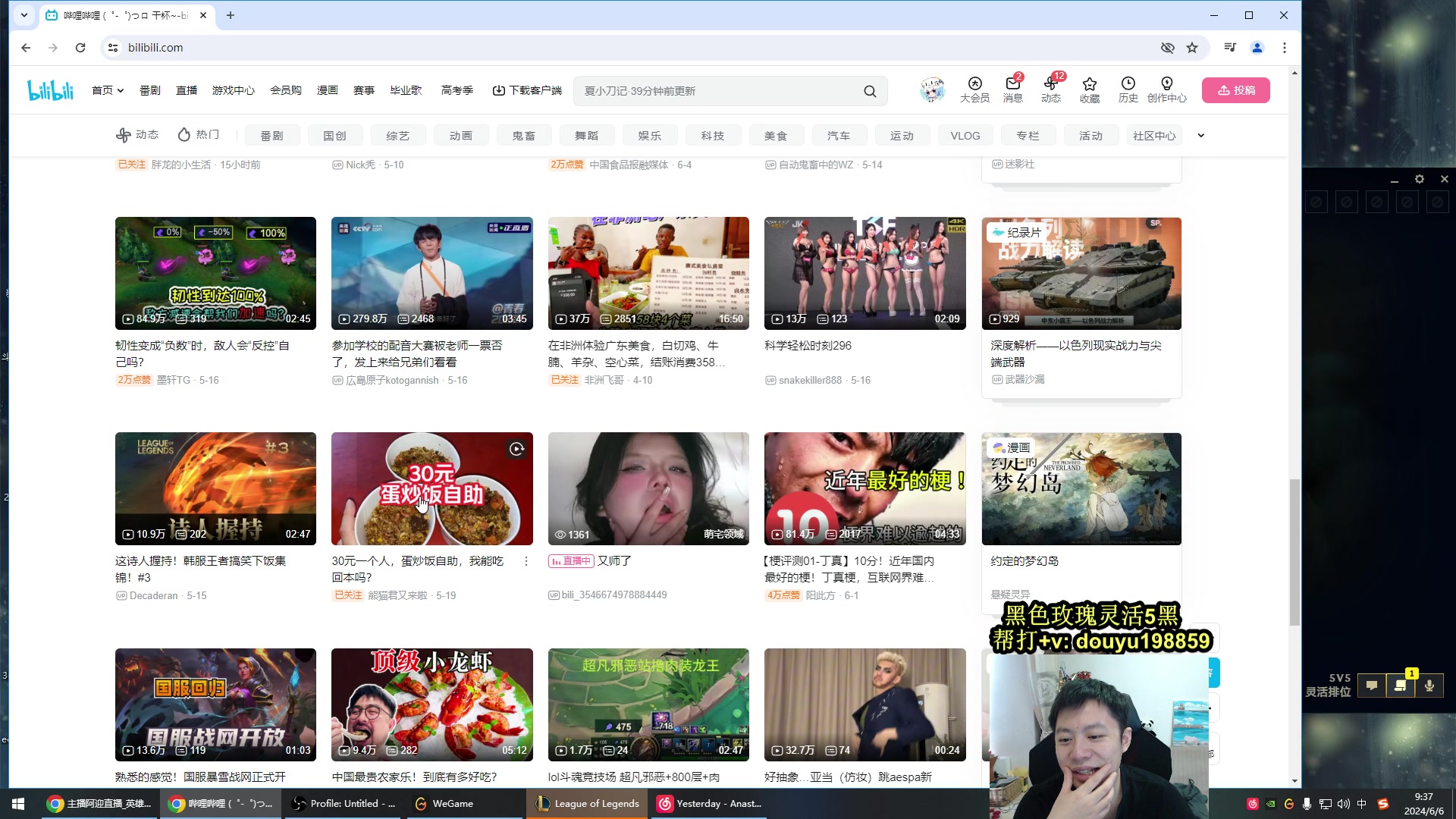Switch to the 鬼畜 category tab

pyautogui.click(x=523, y=135)
